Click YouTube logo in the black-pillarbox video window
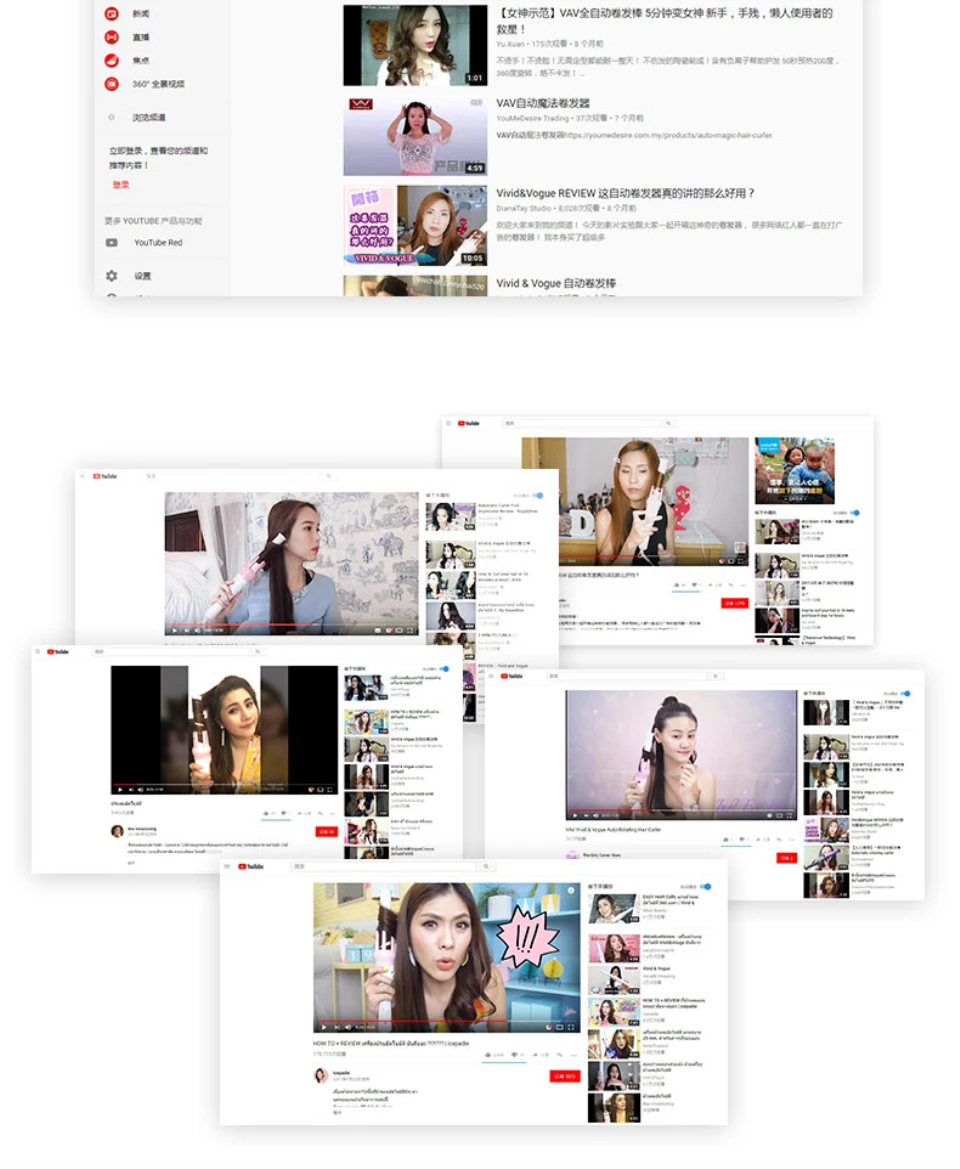 pyautogui.click(x=57, y=652)
